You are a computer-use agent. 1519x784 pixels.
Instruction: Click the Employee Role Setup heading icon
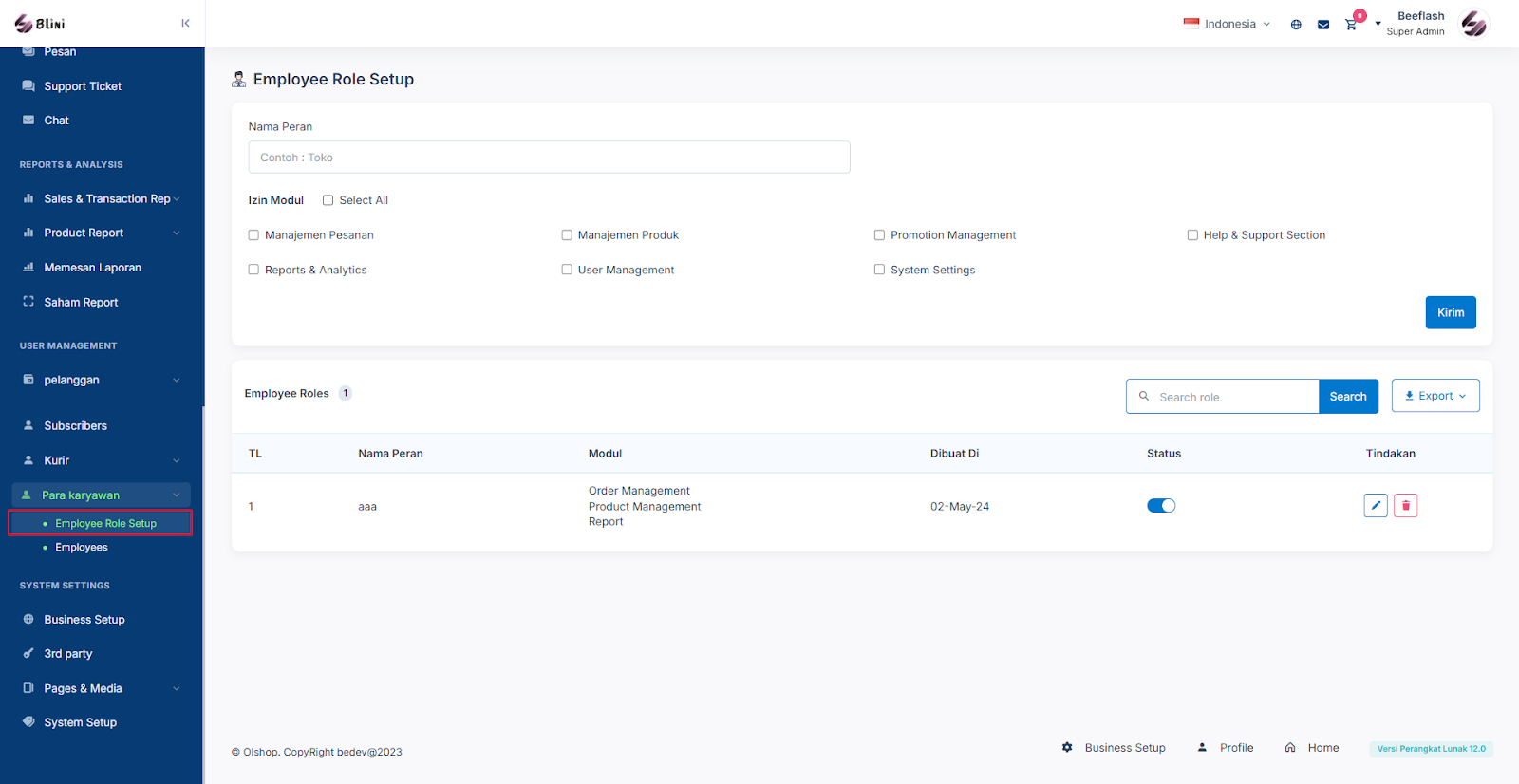coord(239,80)
